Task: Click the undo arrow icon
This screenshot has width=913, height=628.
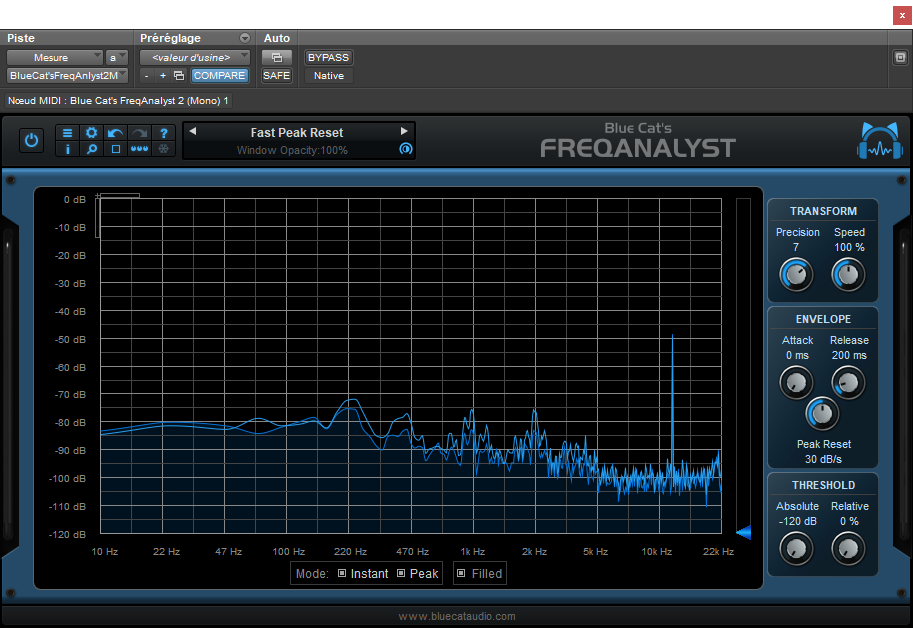Action: coord(115,133)
